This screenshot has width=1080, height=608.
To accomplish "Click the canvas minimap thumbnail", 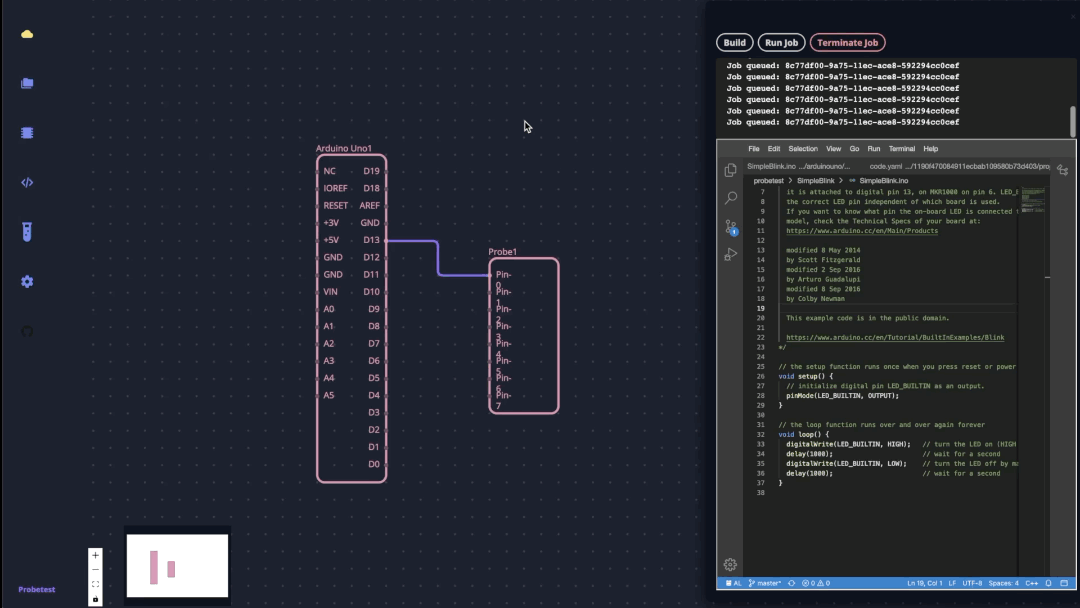I will (177, 565).
